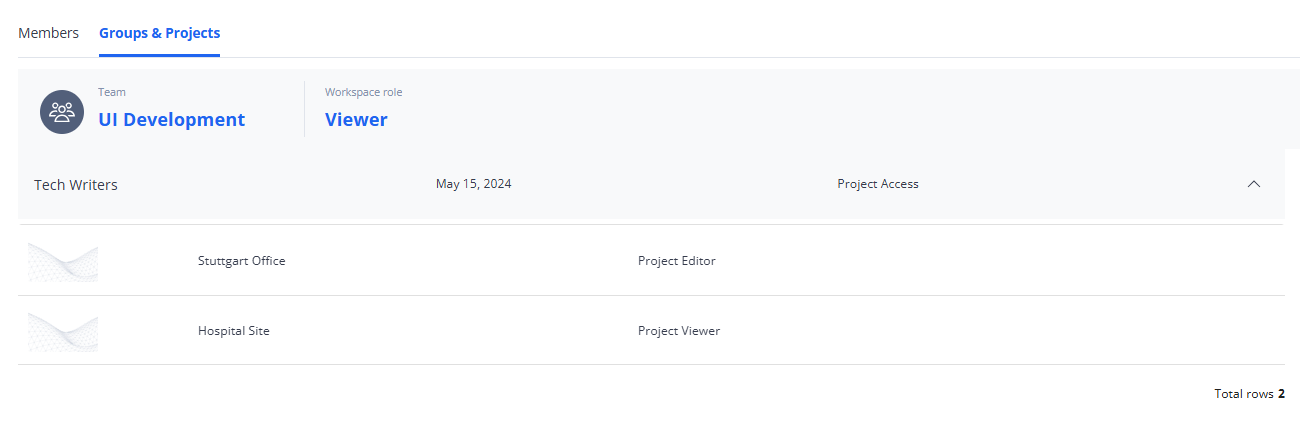Click the row count number 2
Viewport: 1300px width, 429px height.
tap(1281, 394)
